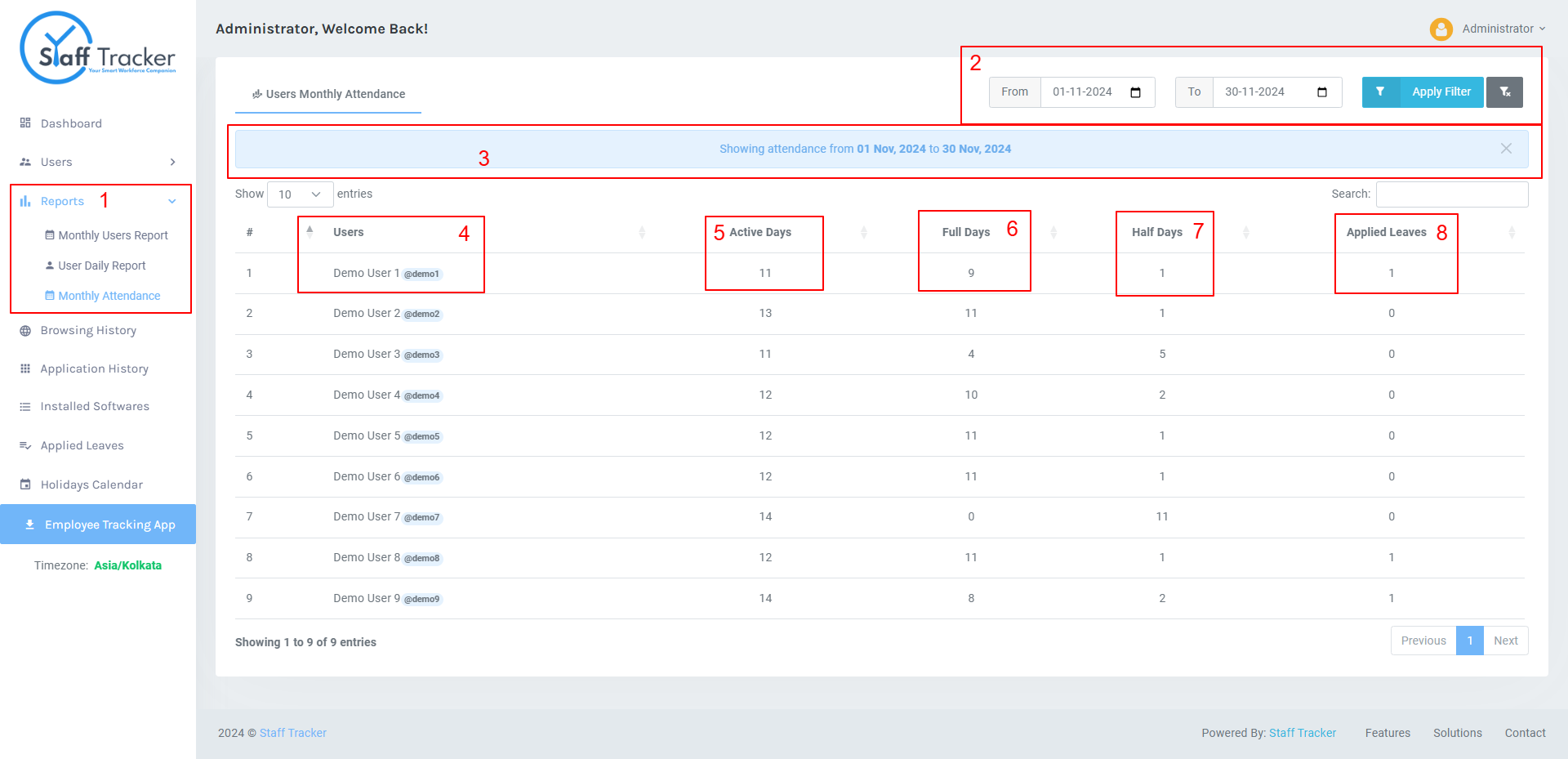Viewport: 1568px width, 759px height.
Task: Expand the Users sidebar submenu
Action: coord(172,162)
